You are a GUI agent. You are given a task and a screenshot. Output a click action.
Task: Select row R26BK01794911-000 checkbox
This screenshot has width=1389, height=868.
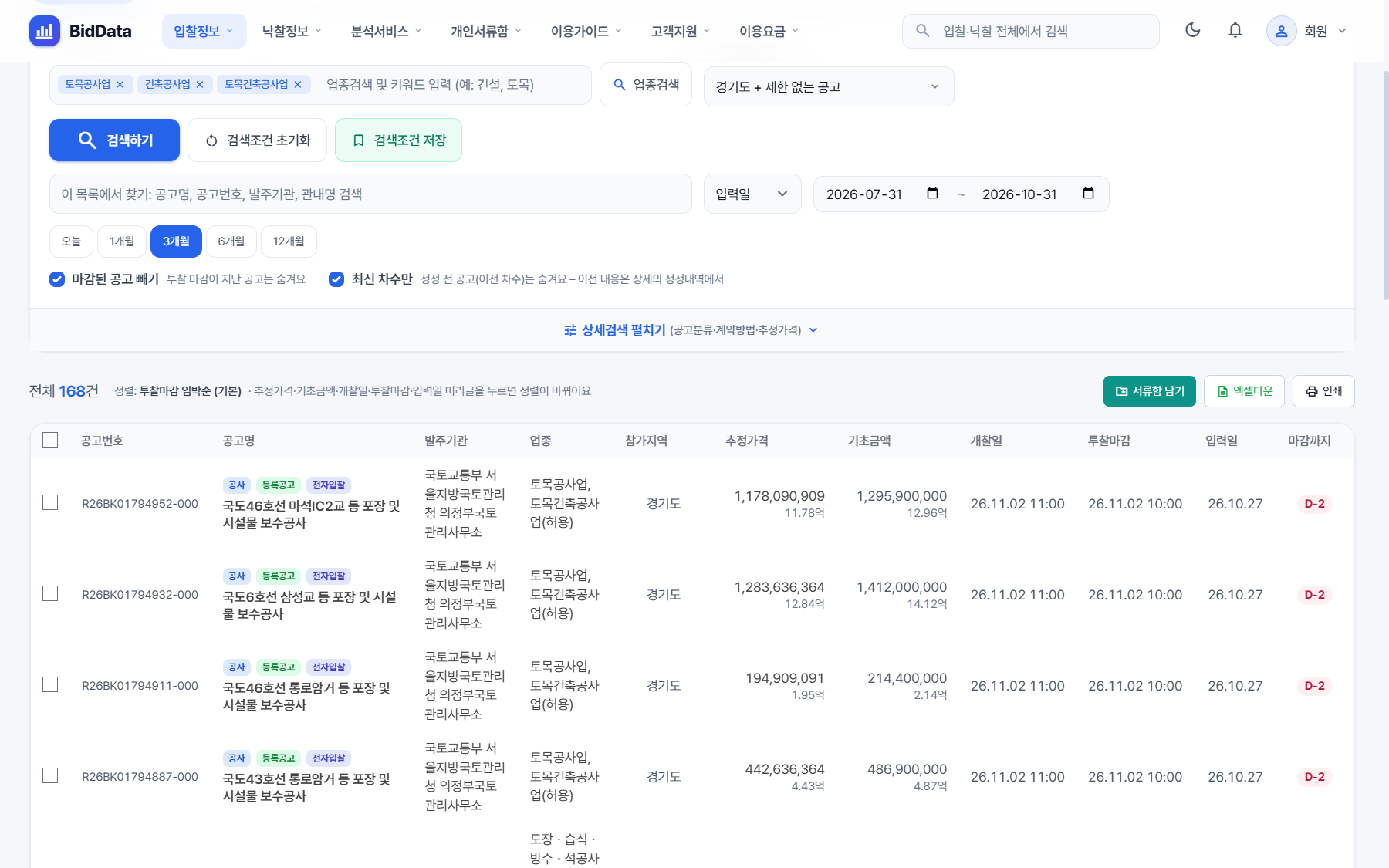[x=50, y=685]
